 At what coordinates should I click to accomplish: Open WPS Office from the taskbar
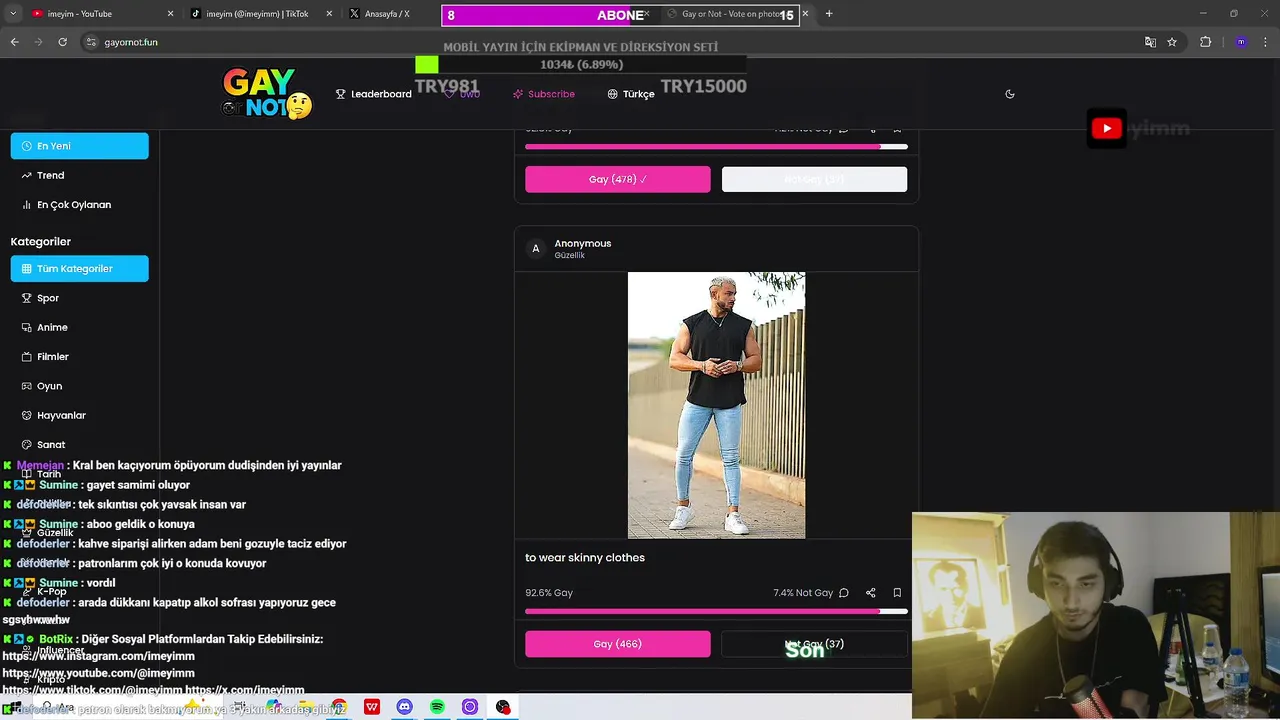(x=372, y=707)
